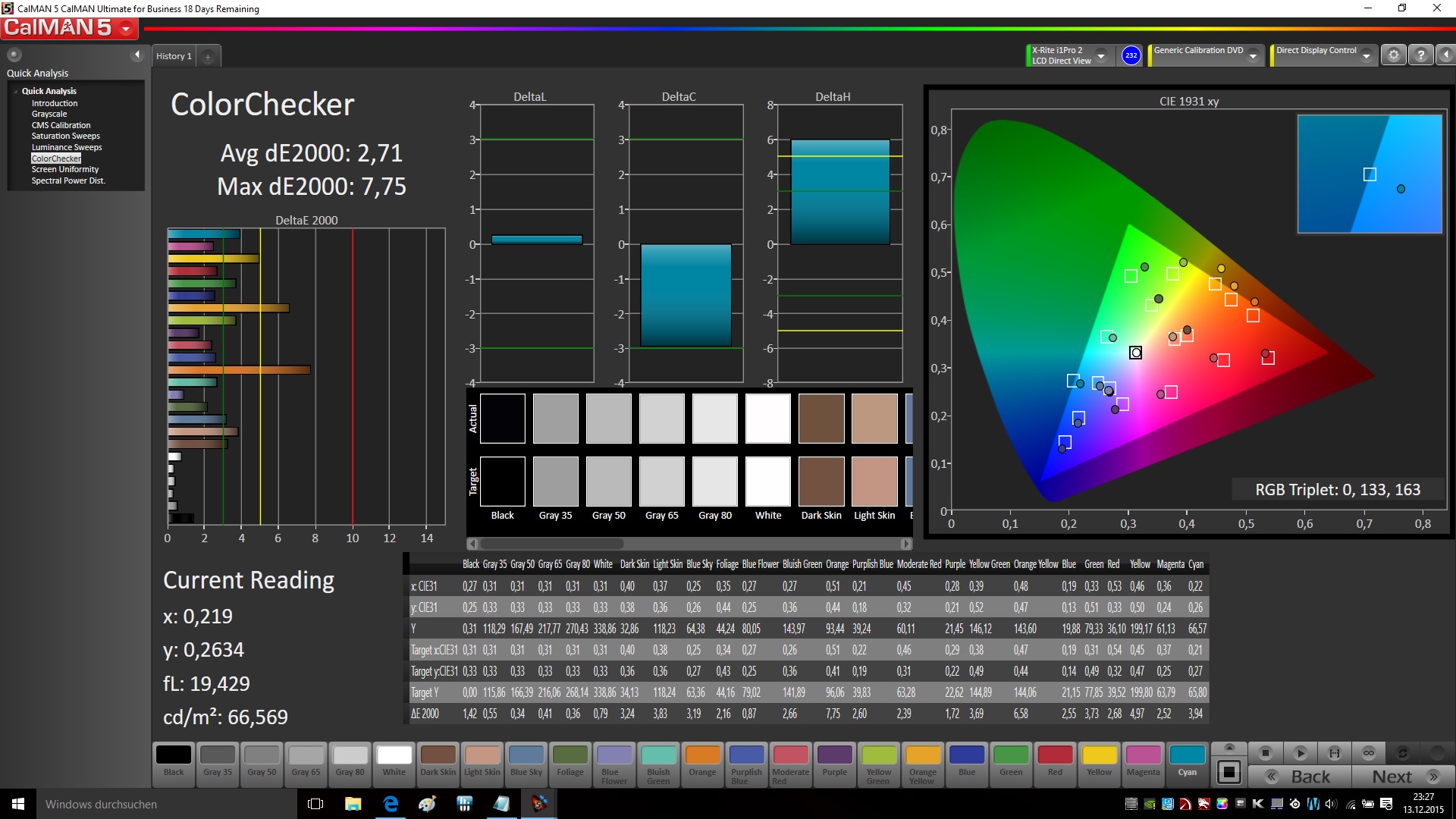Click the sidebar record circle toggle
Viewport: 1456px width, 819px height.
(x=14, y=55)
